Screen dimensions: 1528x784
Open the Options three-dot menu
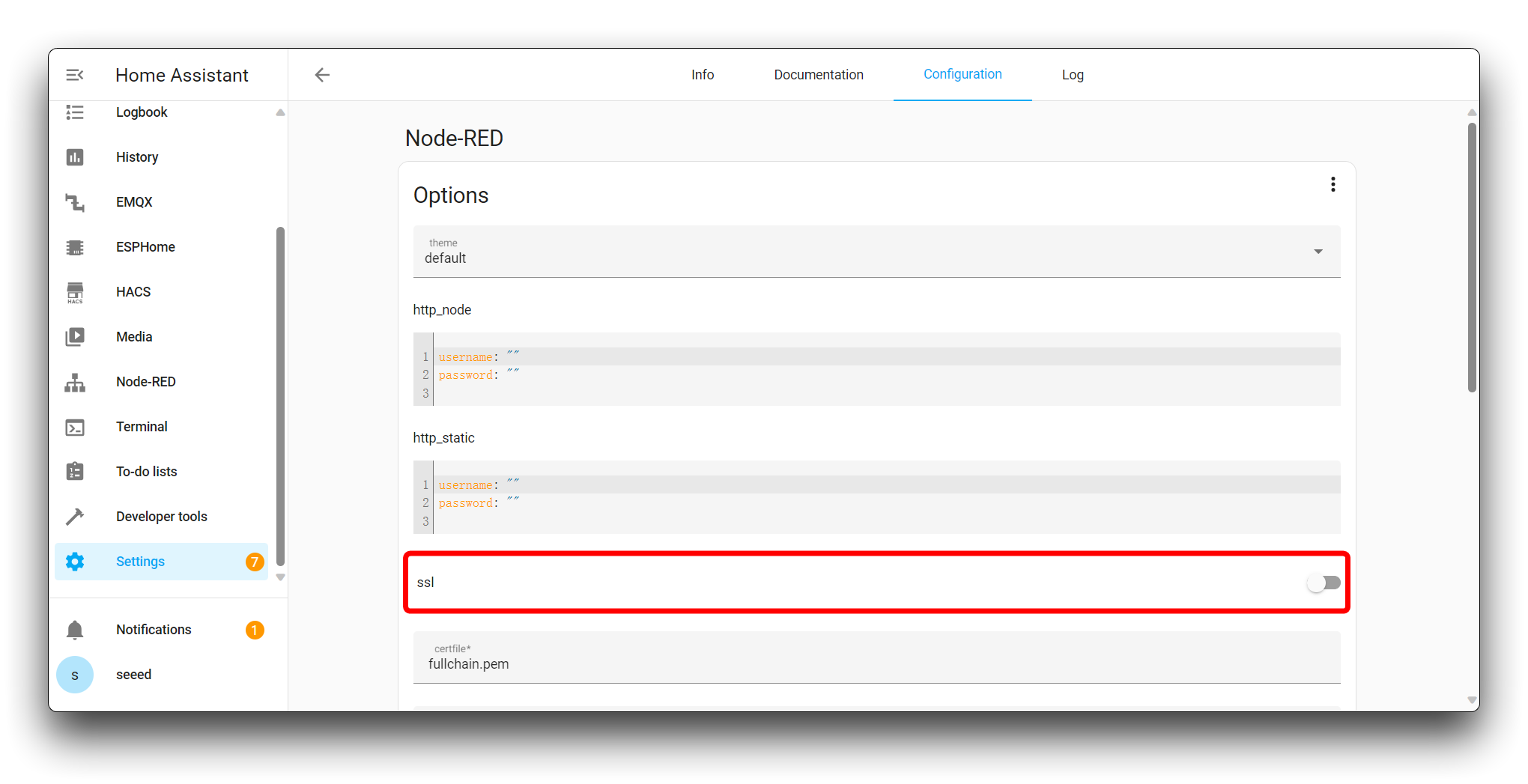[x=1333, y=184]
